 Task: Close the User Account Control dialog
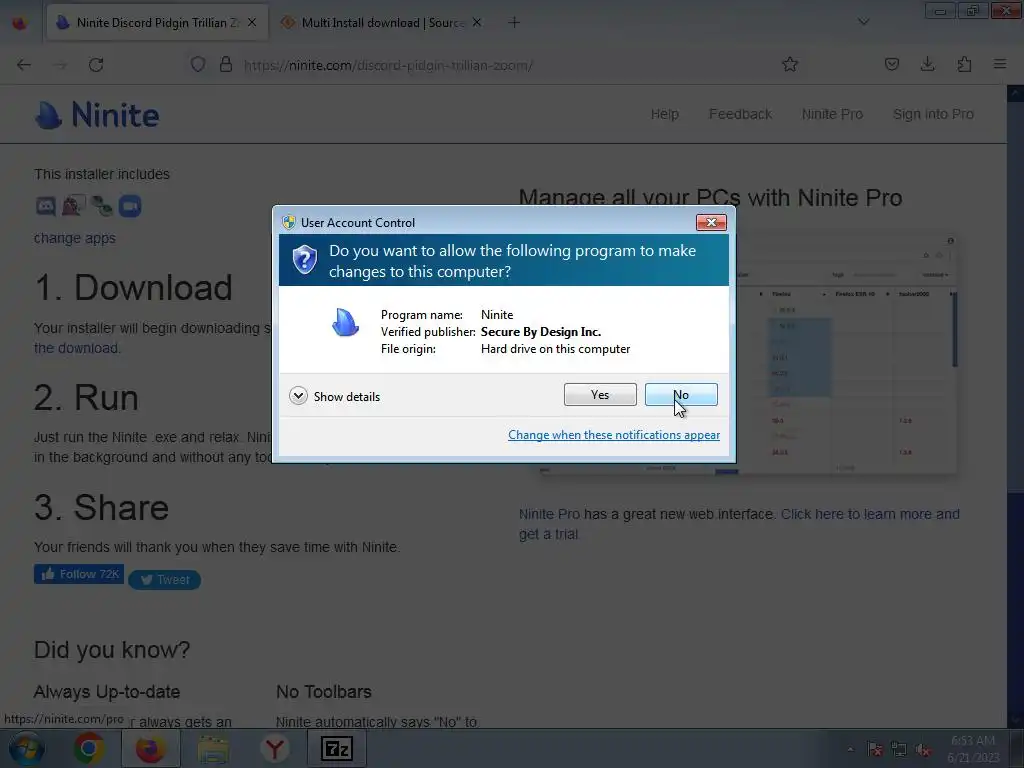click(x=711, y=223)
